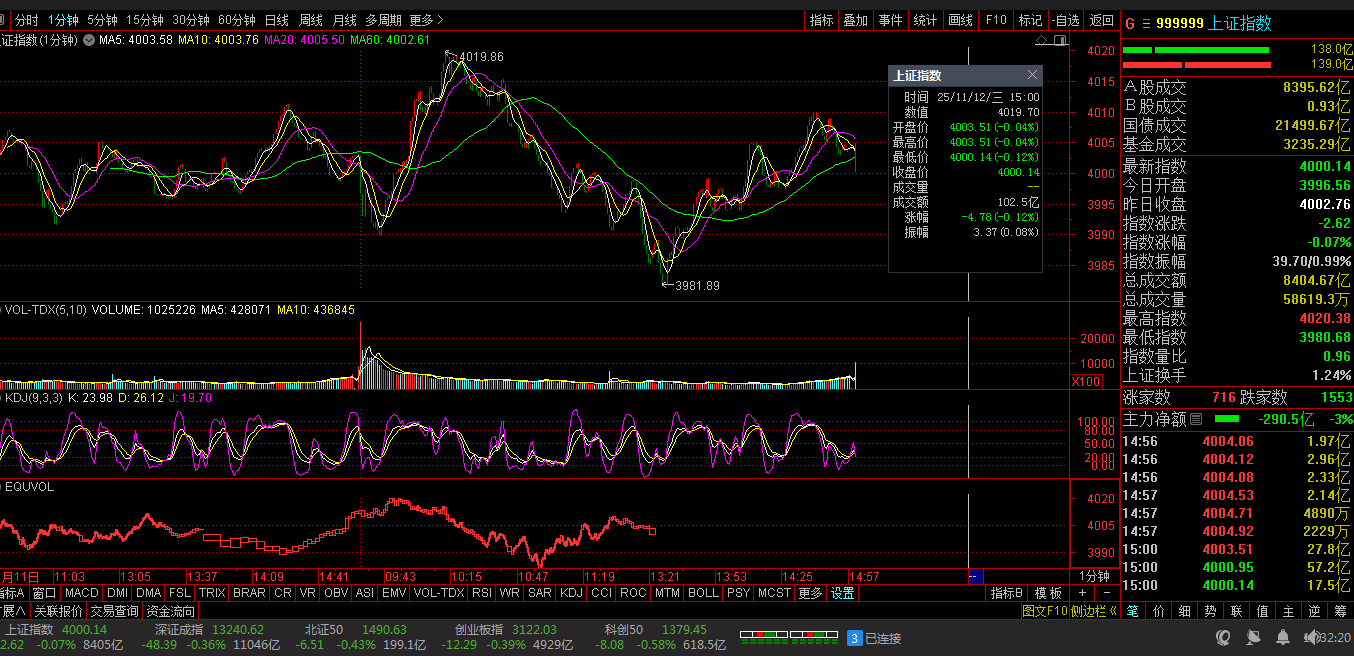Click the network satellite icon in status bar
Image resolution: width=1354 pixels, height=656 pixels.
(1253, 637)
